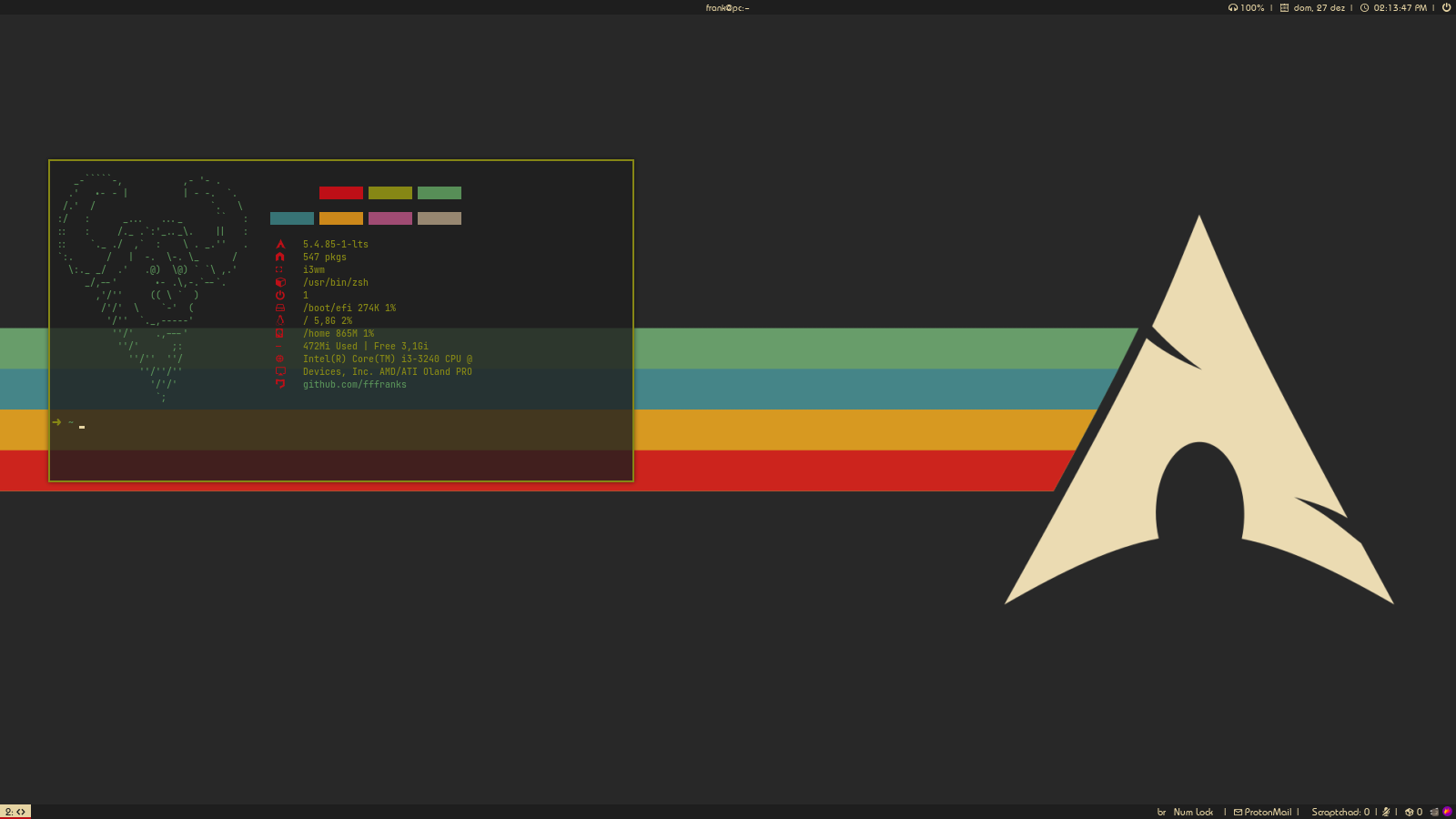Click the red color block in terminal
Viewport: 1456px width, 819px height.
pos(341,193)
